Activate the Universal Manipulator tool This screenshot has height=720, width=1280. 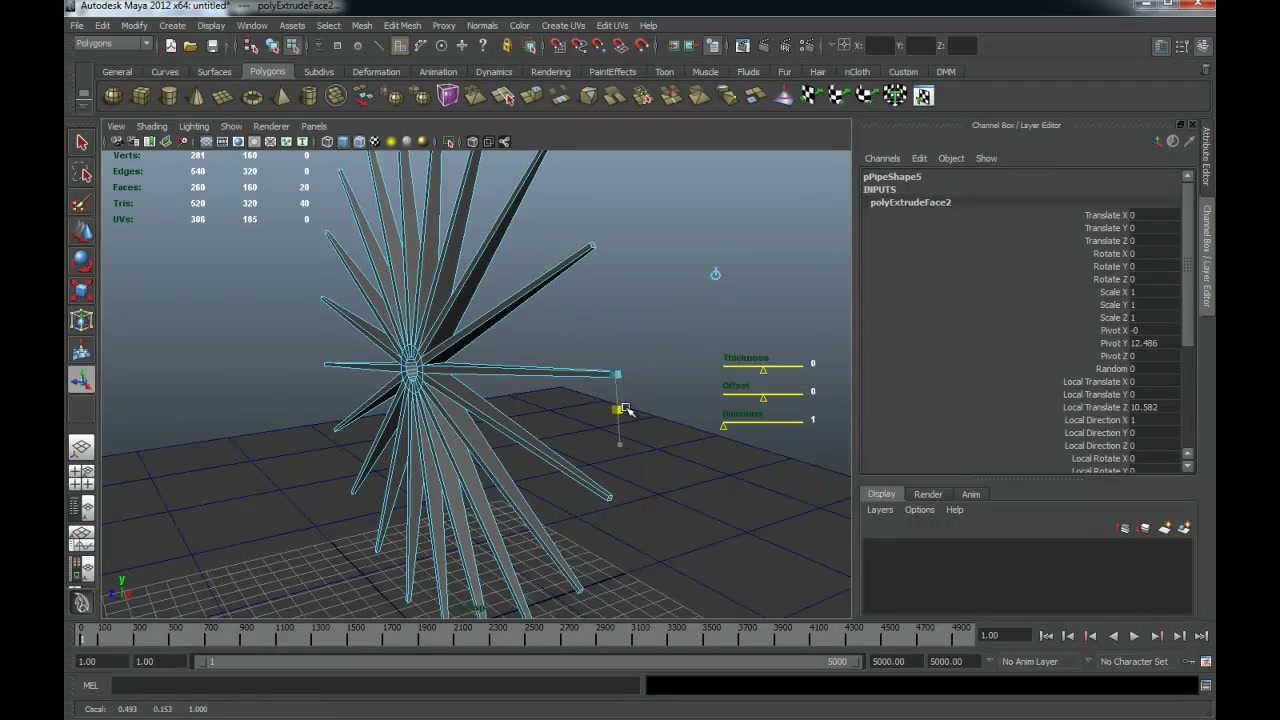point(82,321)
